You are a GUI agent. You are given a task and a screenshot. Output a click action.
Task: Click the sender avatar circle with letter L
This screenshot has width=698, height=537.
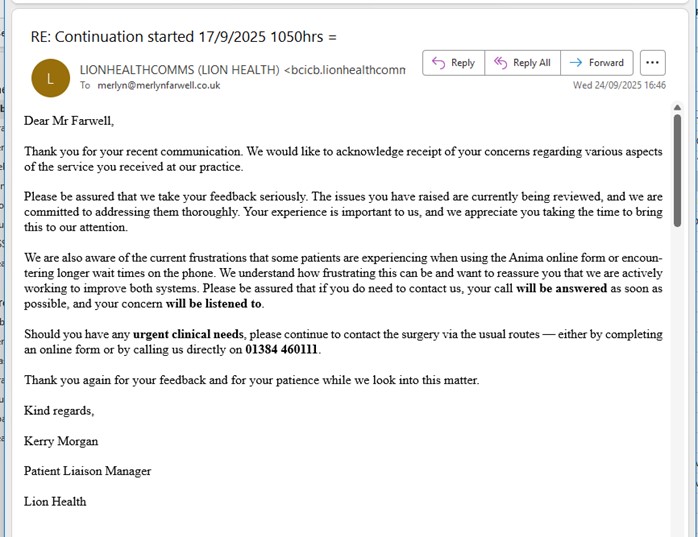point(51,78)
